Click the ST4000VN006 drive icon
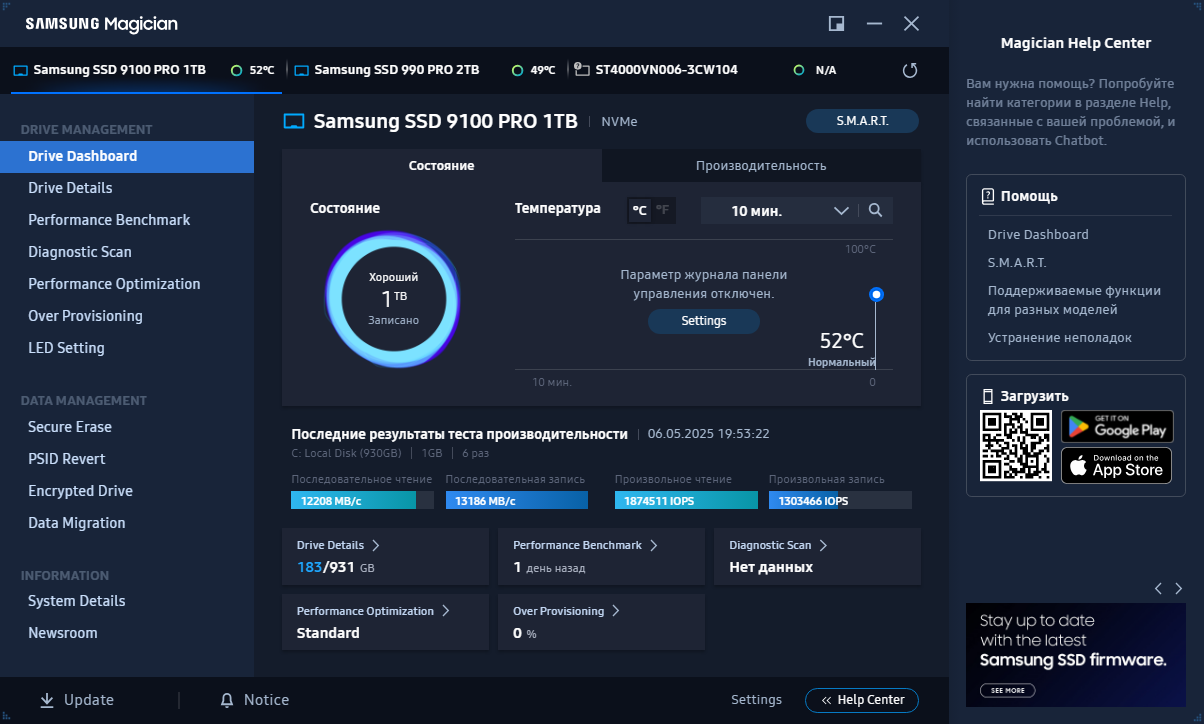The width and height of the screenshot is (1204, 724). point(582,70)
